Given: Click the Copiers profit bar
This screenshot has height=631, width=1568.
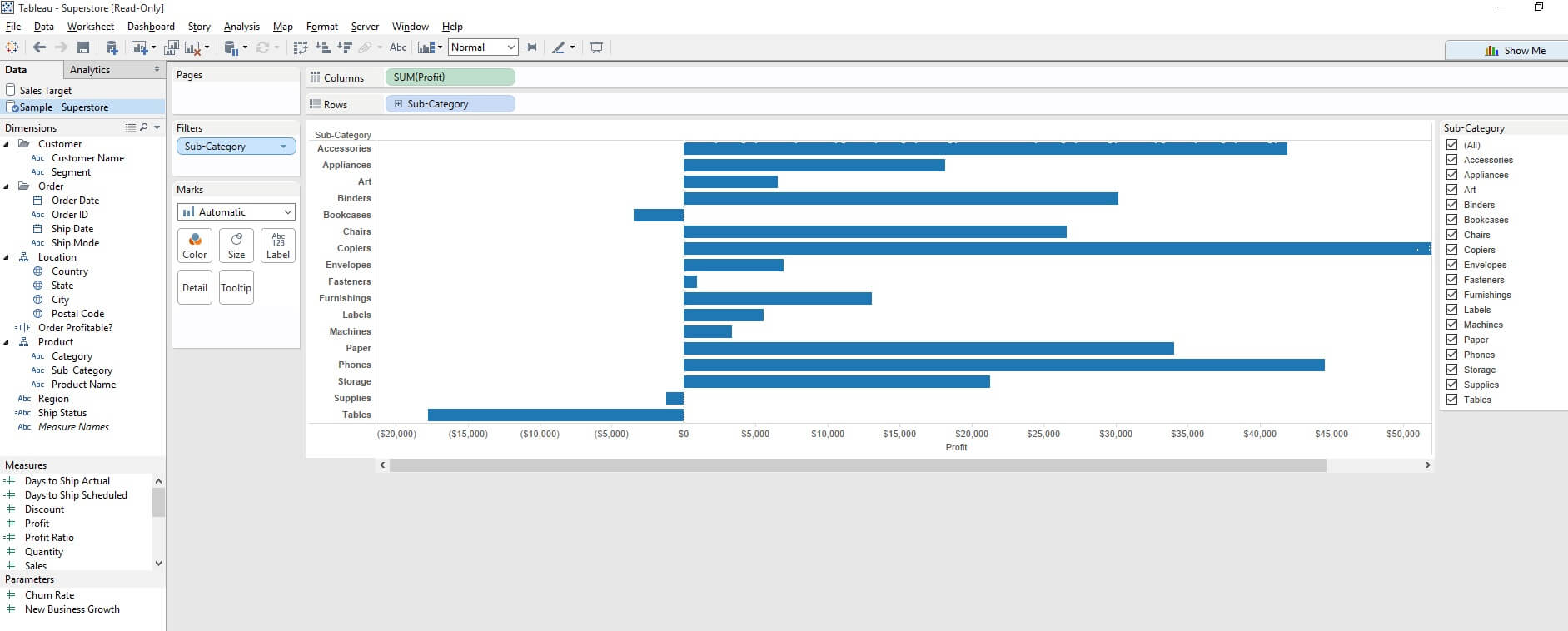Looking at the screenshot, I should [1058, 248].
